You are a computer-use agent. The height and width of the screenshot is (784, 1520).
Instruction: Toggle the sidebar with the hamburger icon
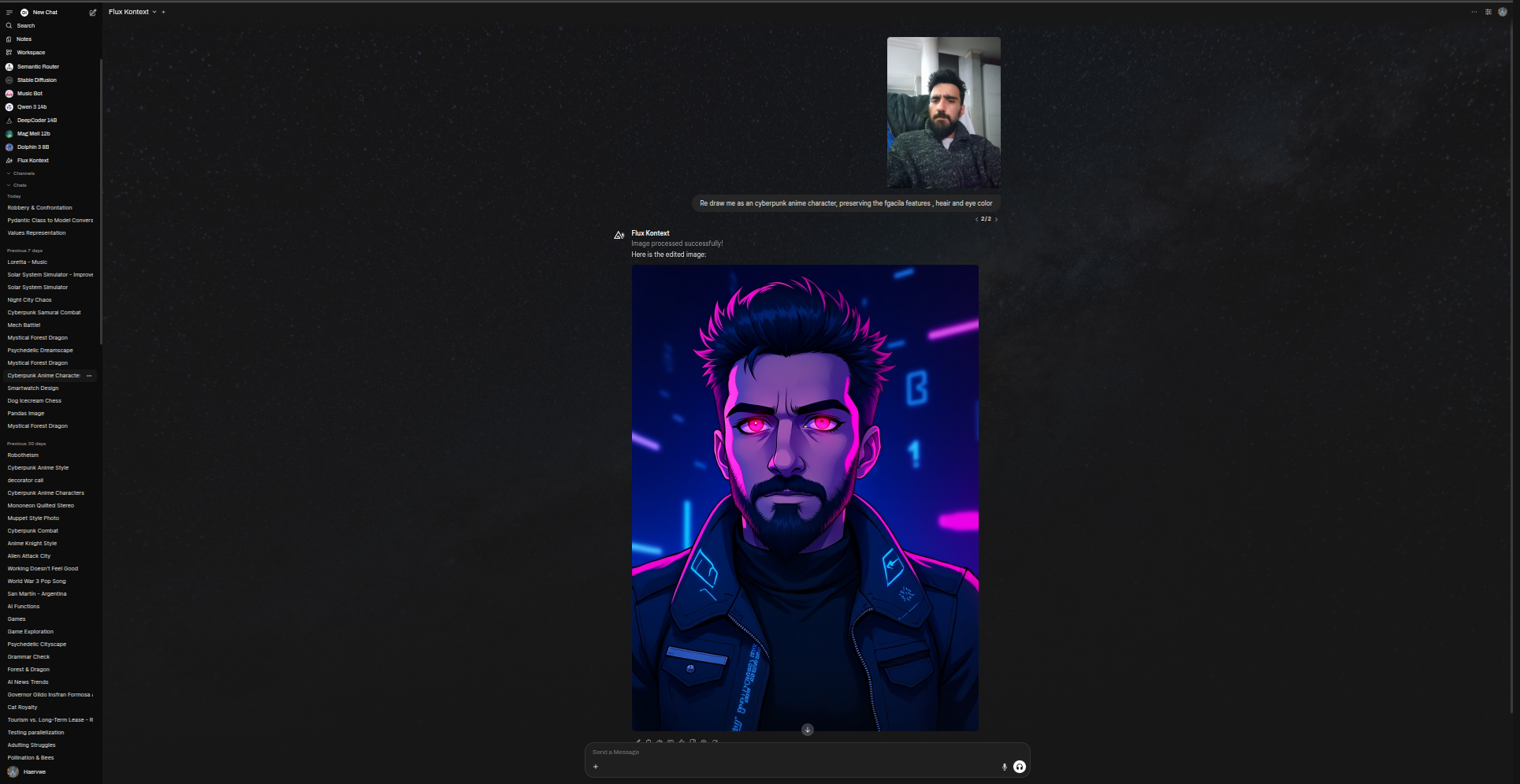9,13
